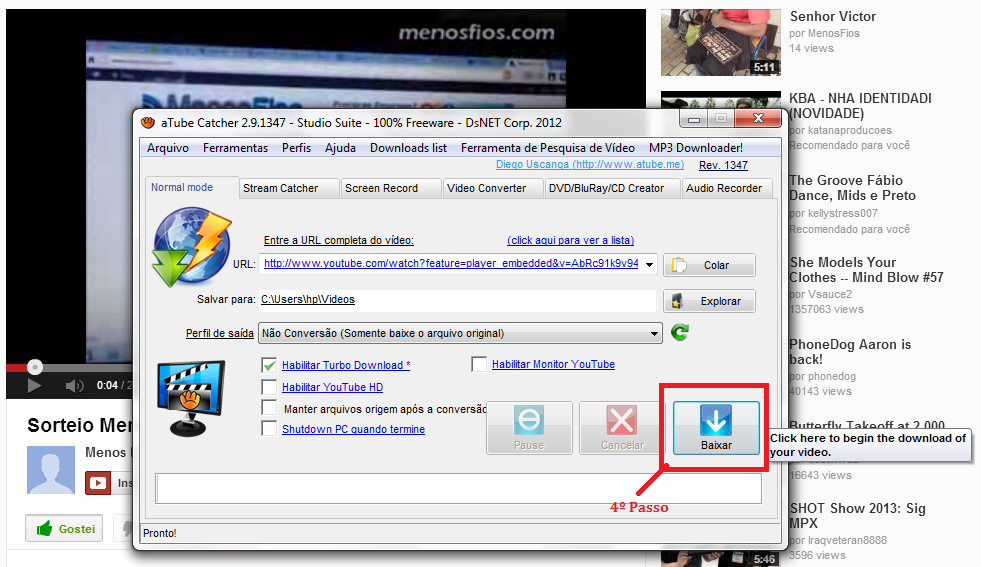The image size is (981, 567).
Task: Open She Models Your Clothes video link
Action: 866,270
